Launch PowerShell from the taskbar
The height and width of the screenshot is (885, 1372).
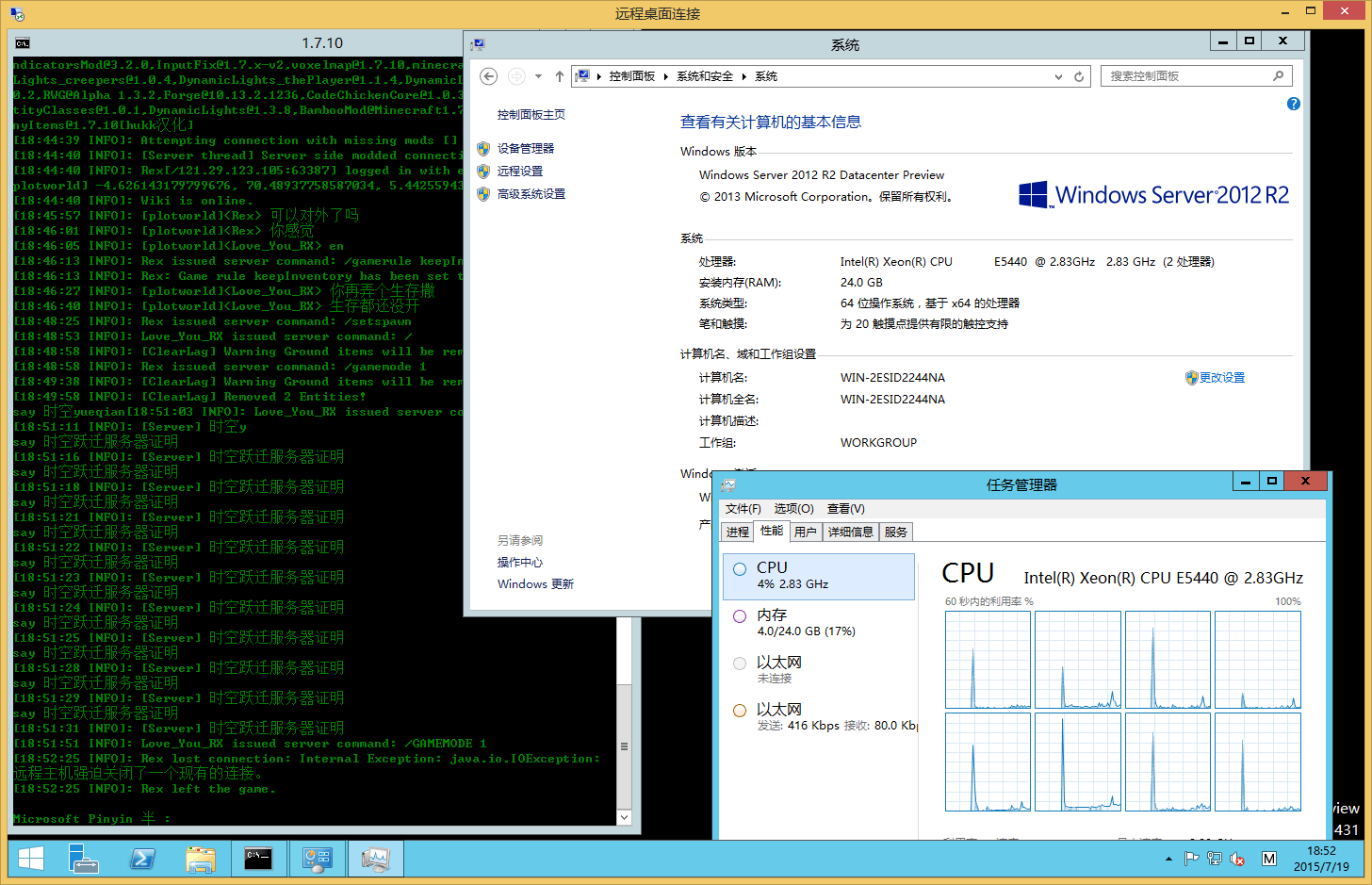point(142,859)
